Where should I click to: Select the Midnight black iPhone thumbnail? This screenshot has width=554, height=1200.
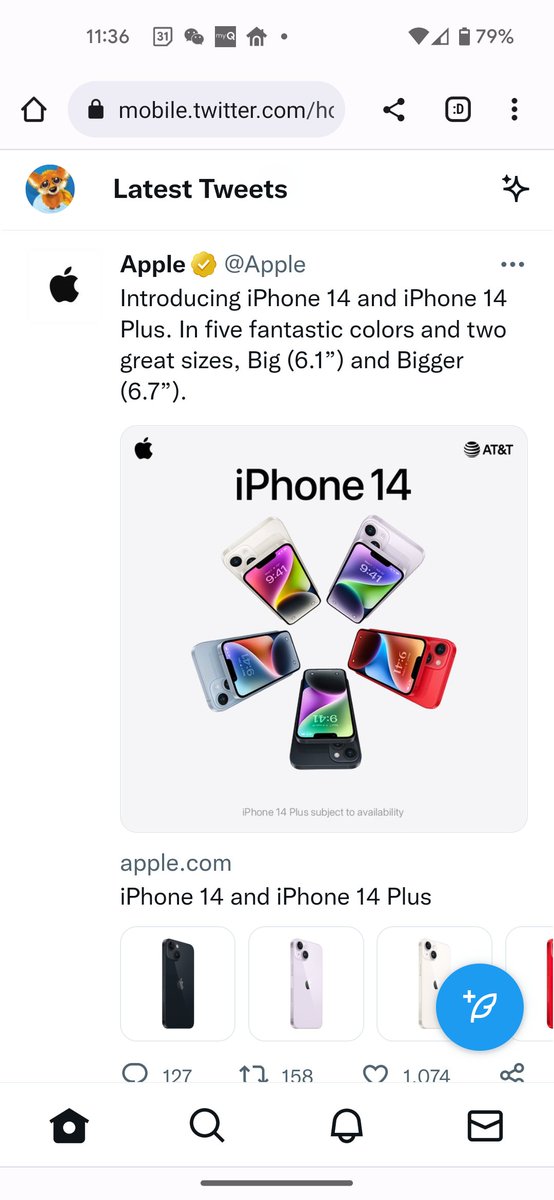point(178,984)
